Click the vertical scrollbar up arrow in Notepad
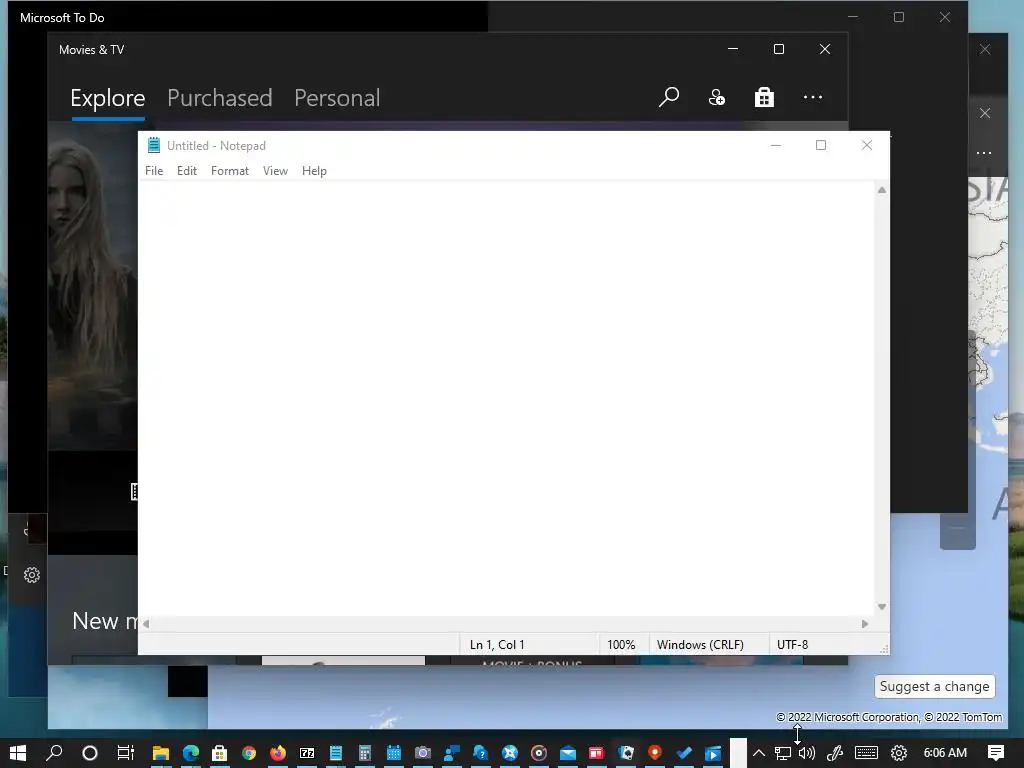1024x768 pixels. click(882, 190)
